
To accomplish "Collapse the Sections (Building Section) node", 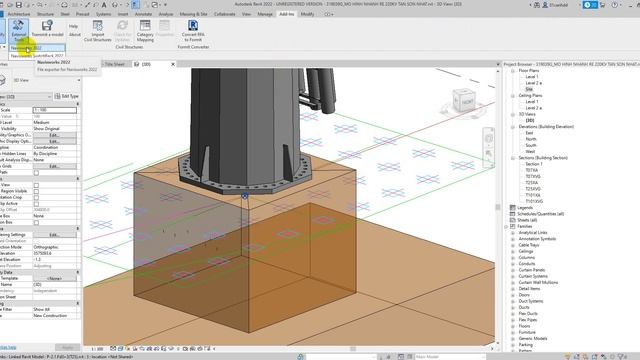I will coord(513,158).
